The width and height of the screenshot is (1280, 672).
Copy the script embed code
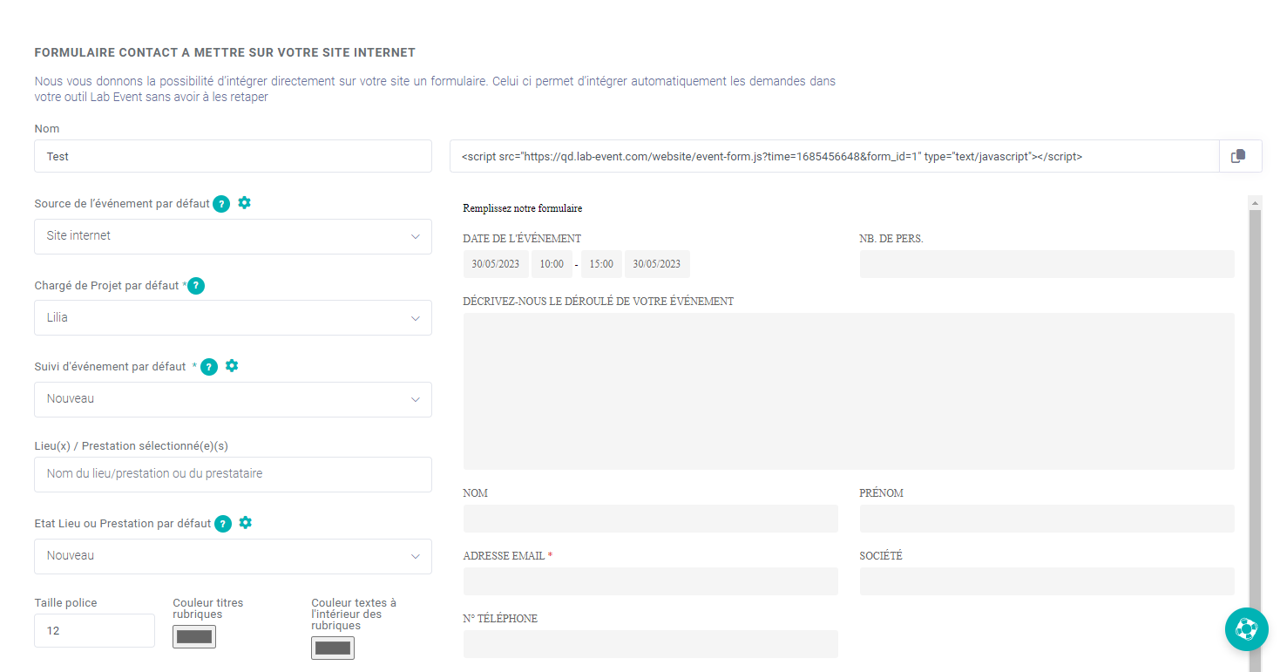coord(1240,156)
